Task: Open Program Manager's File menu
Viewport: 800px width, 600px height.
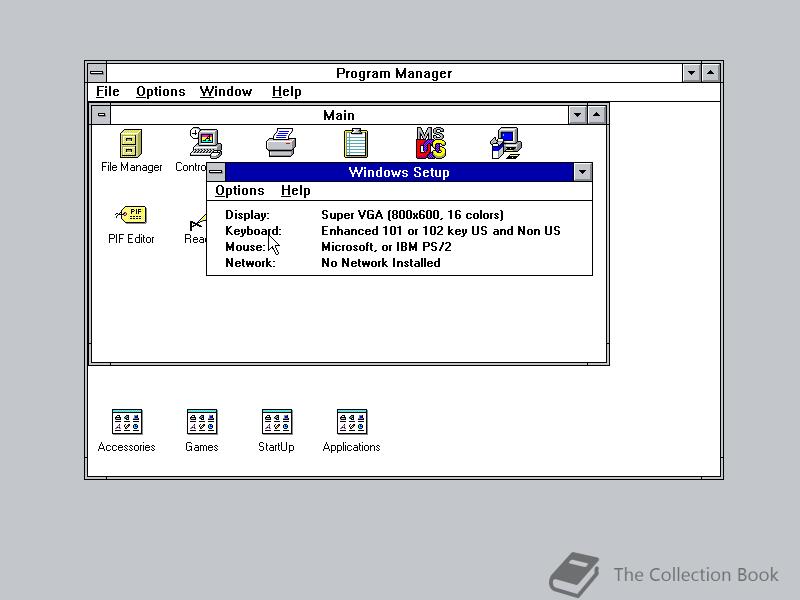Action: click(108, 91)
